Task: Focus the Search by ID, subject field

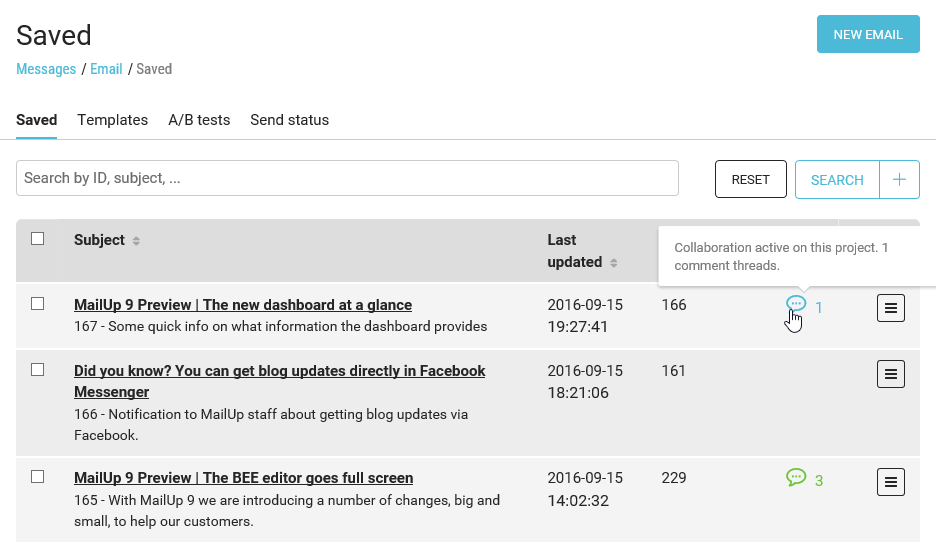Action: (347, 178)
